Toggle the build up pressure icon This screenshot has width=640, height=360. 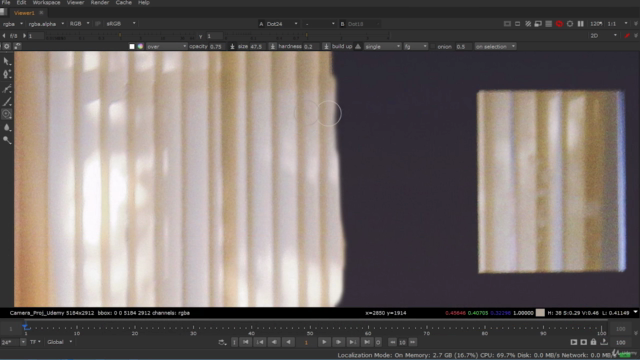click(358, 47)
